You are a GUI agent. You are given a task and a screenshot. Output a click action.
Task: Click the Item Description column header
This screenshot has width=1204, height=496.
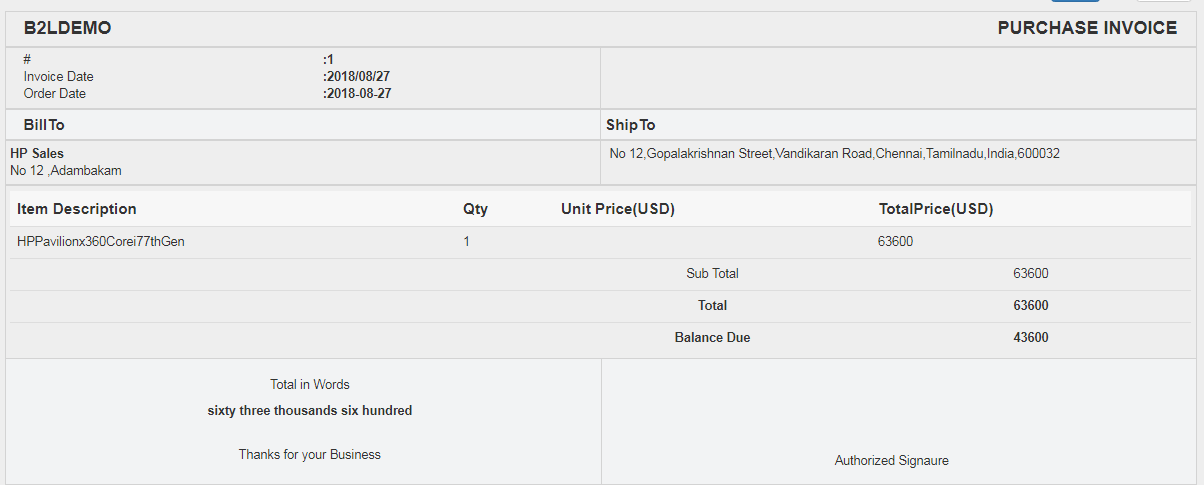pyautogui.click(x=77, y=209)
